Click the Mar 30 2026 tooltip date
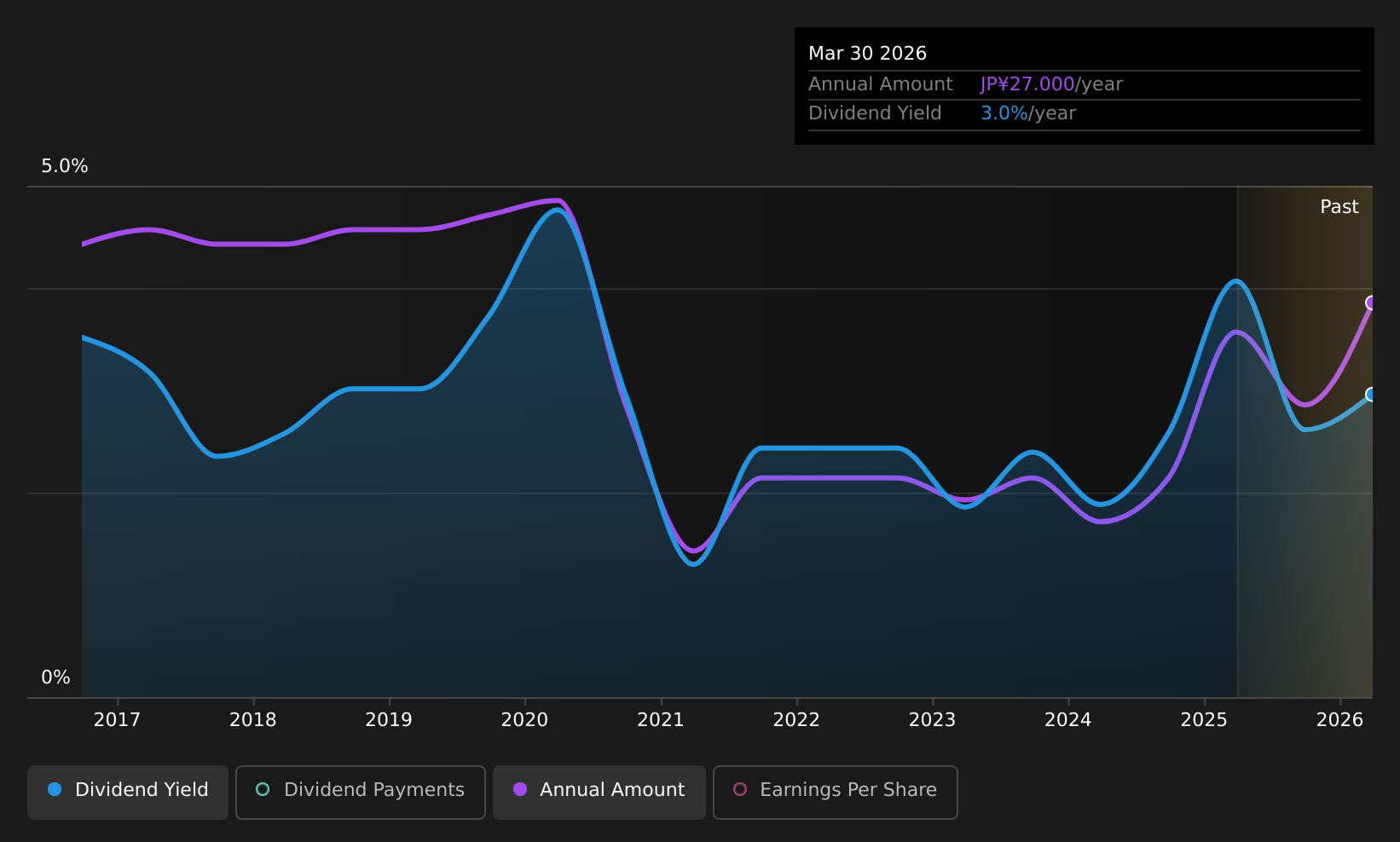The height and width of the screenshot is (842, 1400). 867,54
